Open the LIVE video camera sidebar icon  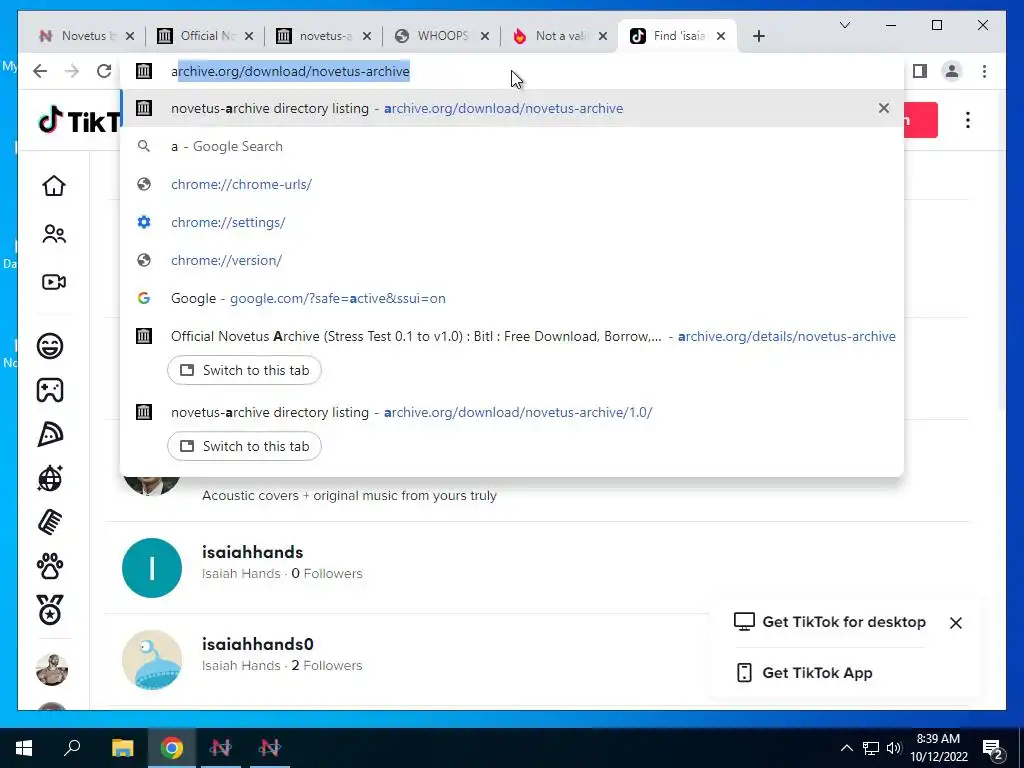pyautogui.click(x=54, y=282)
